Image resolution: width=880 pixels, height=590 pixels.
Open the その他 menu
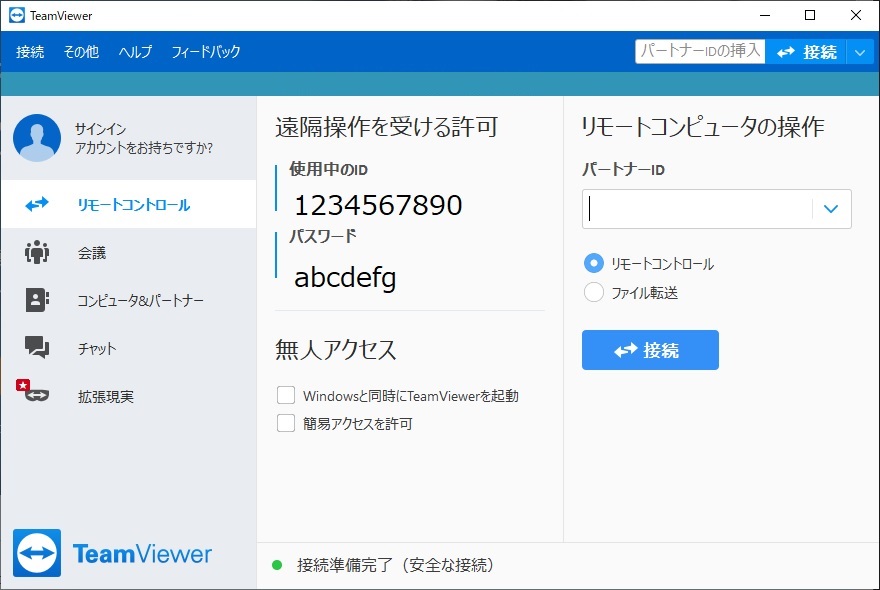81,52
